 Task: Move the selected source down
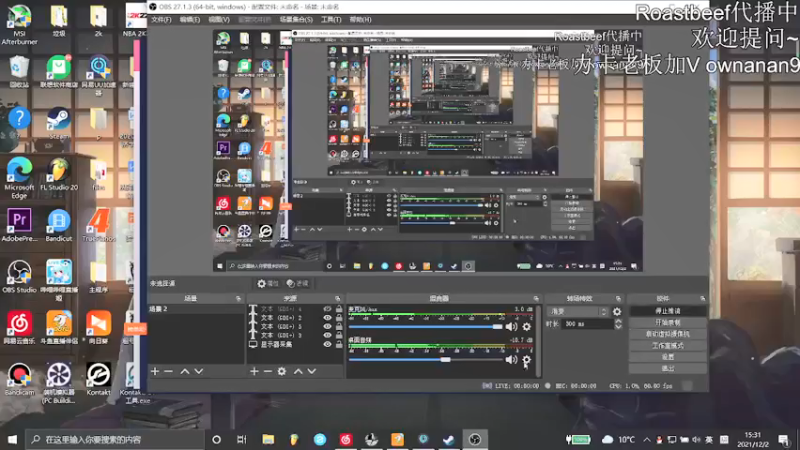tap(312, 371)
